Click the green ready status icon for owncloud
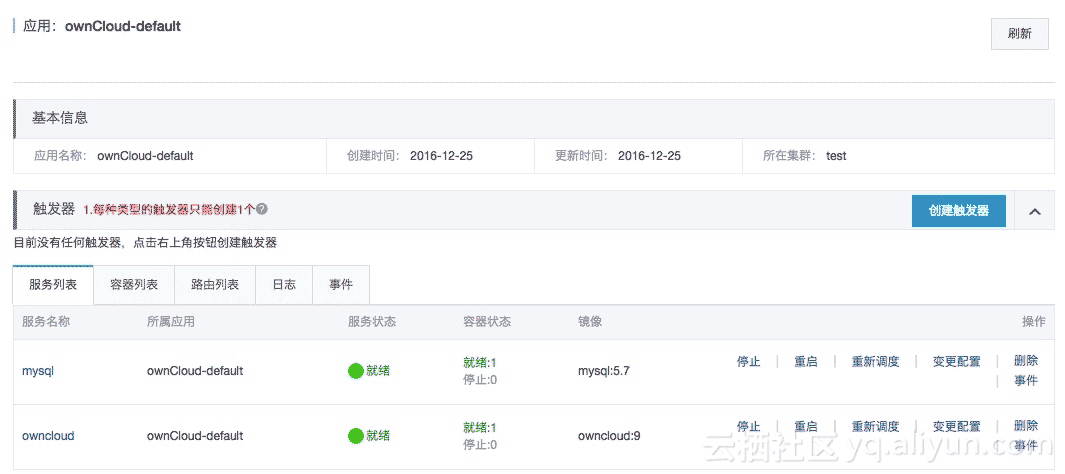1065x474 pixels. (x=356, y=435)
